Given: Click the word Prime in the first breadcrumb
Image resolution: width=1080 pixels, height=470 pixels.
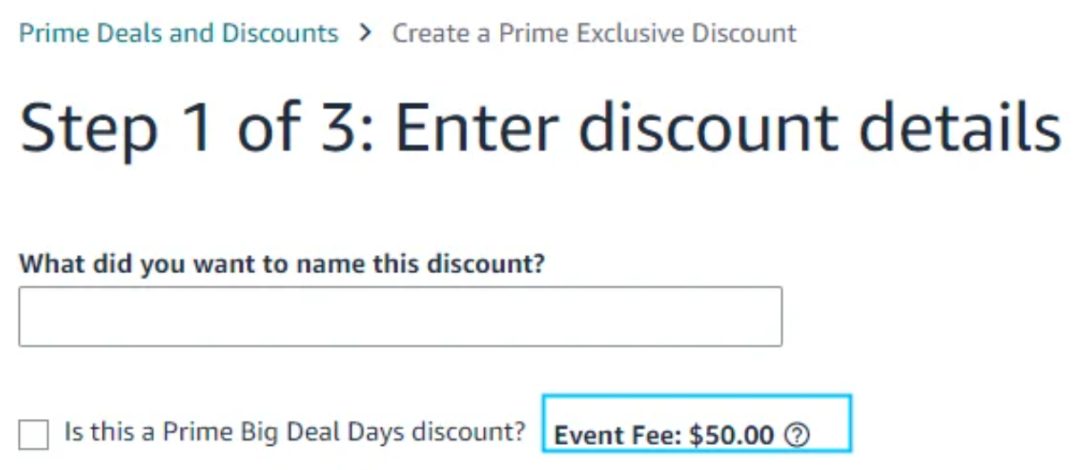Looking at the screenshot, I should click(x=54, y=32).
